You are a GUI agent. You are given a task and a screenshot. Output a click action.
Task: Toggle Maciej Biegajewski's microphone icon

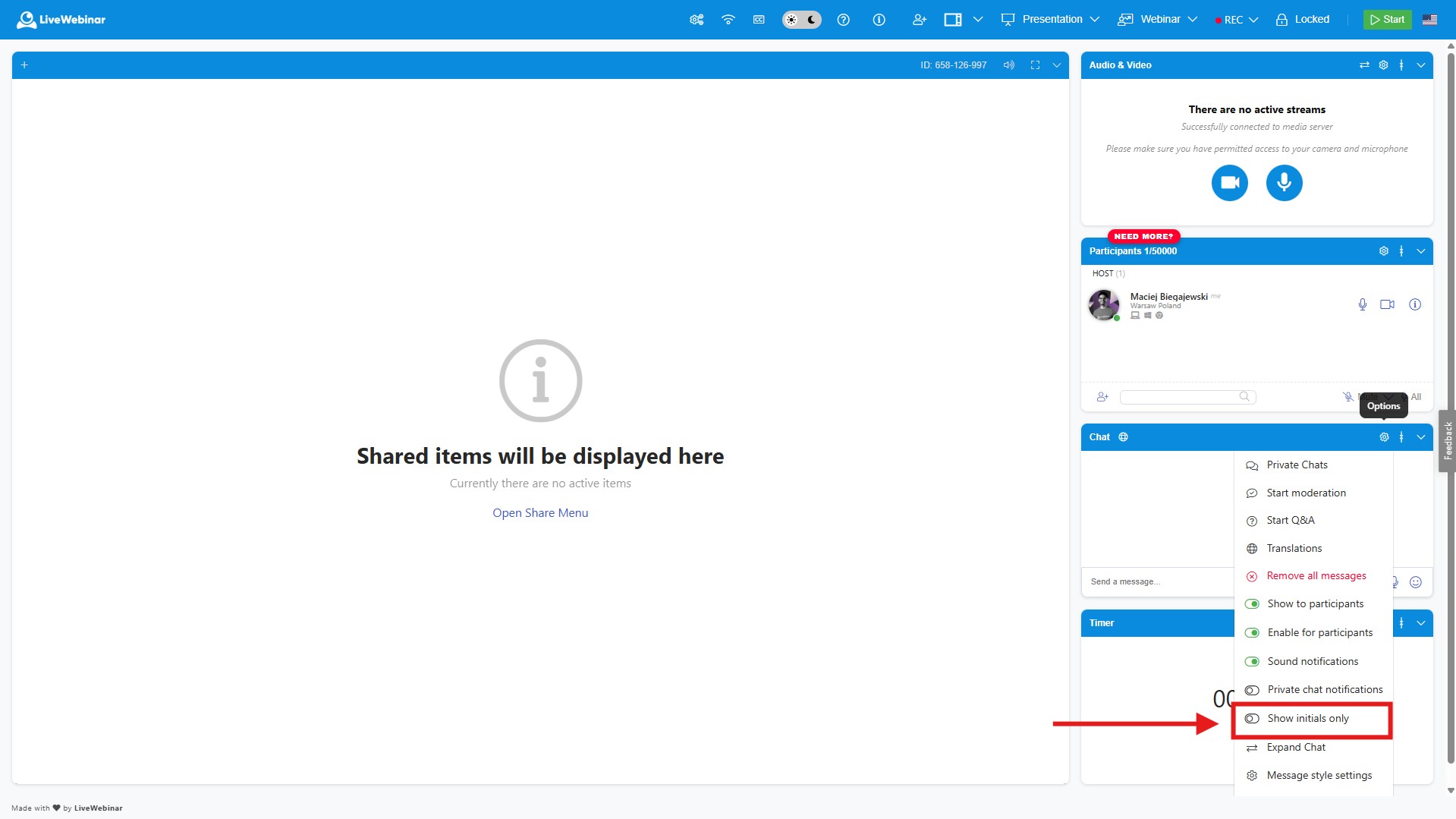point(1363,304)
